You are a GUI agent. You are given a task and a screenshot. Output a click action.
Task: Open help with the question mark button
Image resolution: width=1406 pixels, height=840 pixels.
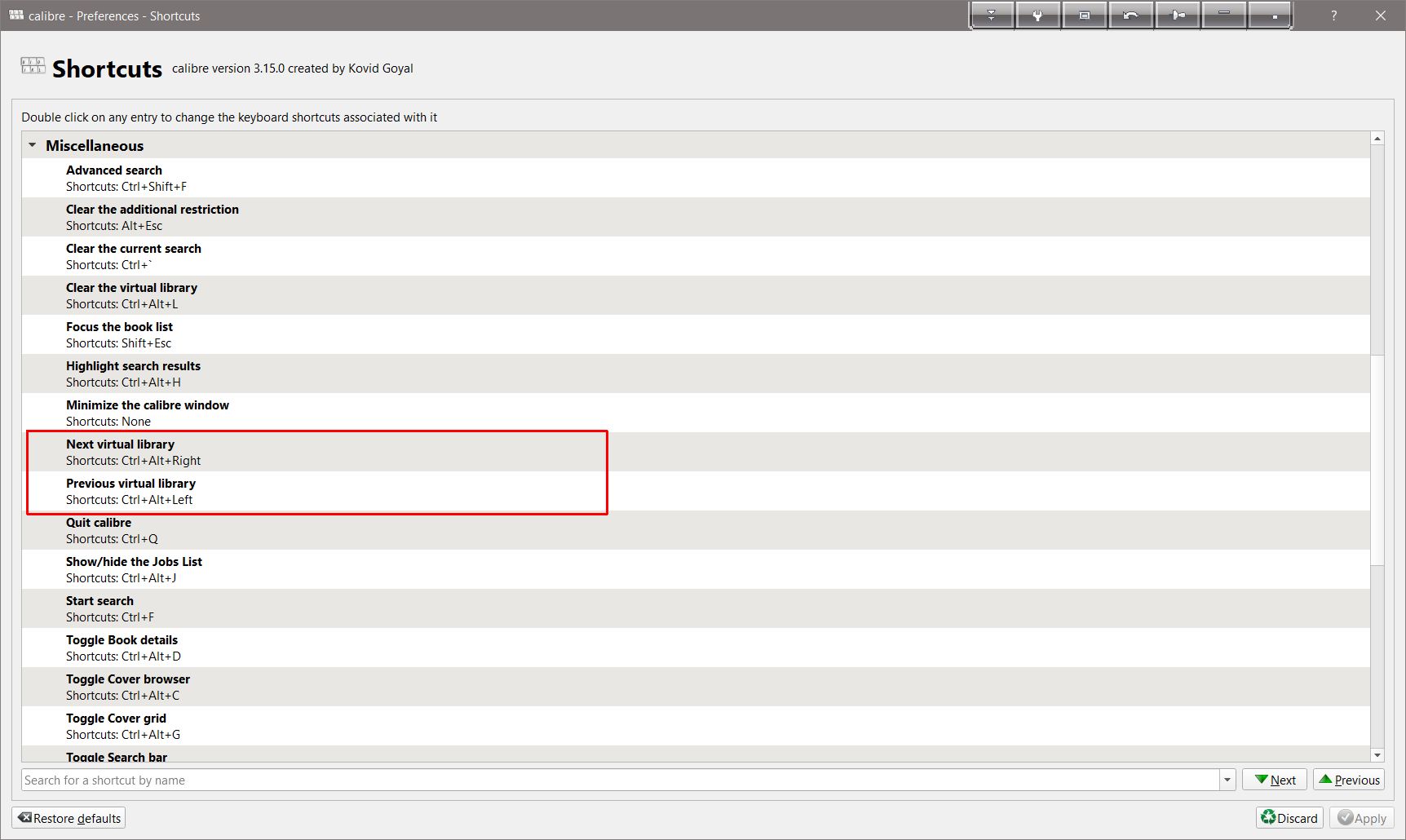point(1334,15)
